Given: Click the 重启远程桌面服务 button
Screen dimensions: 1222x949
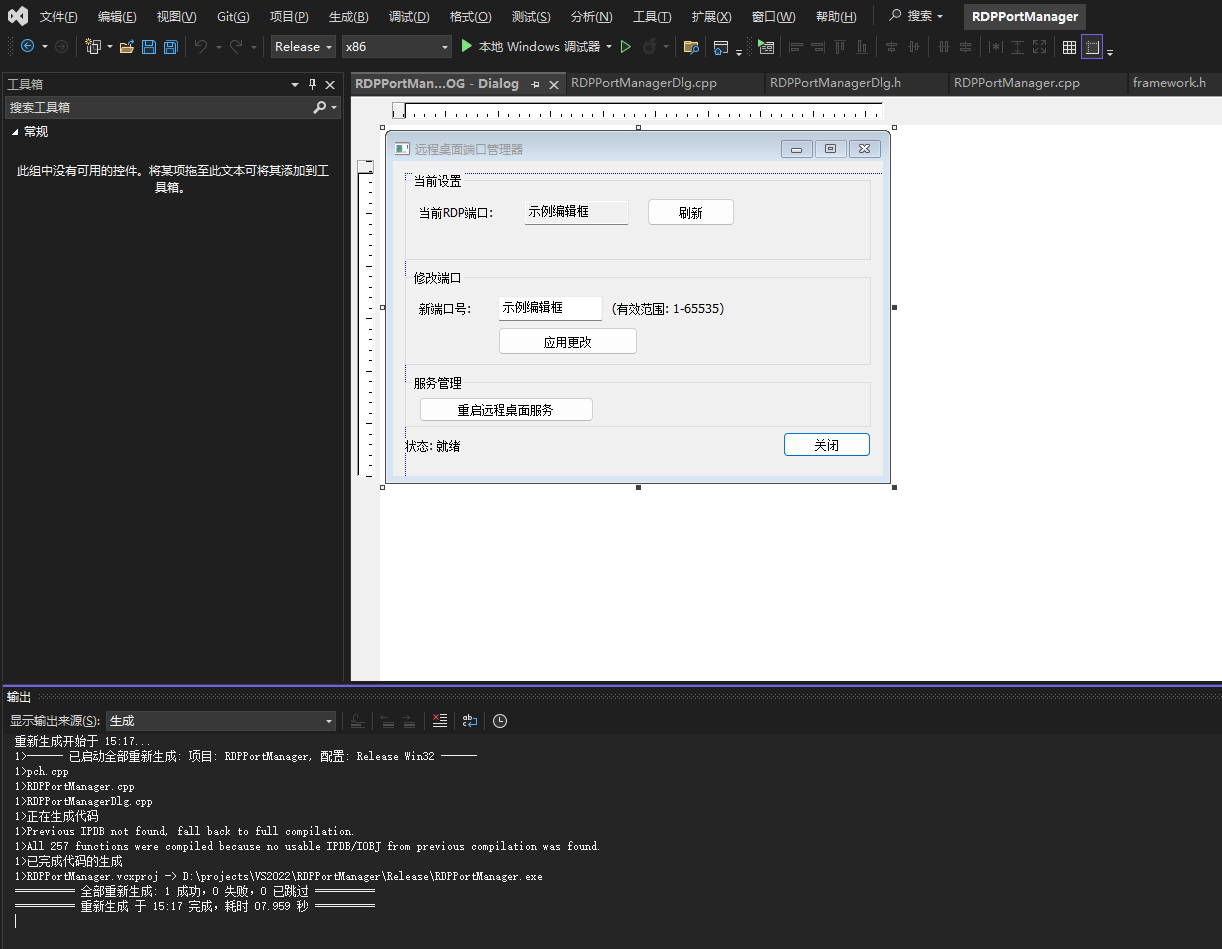Looking at the screenshot, I should click(506, 409).
